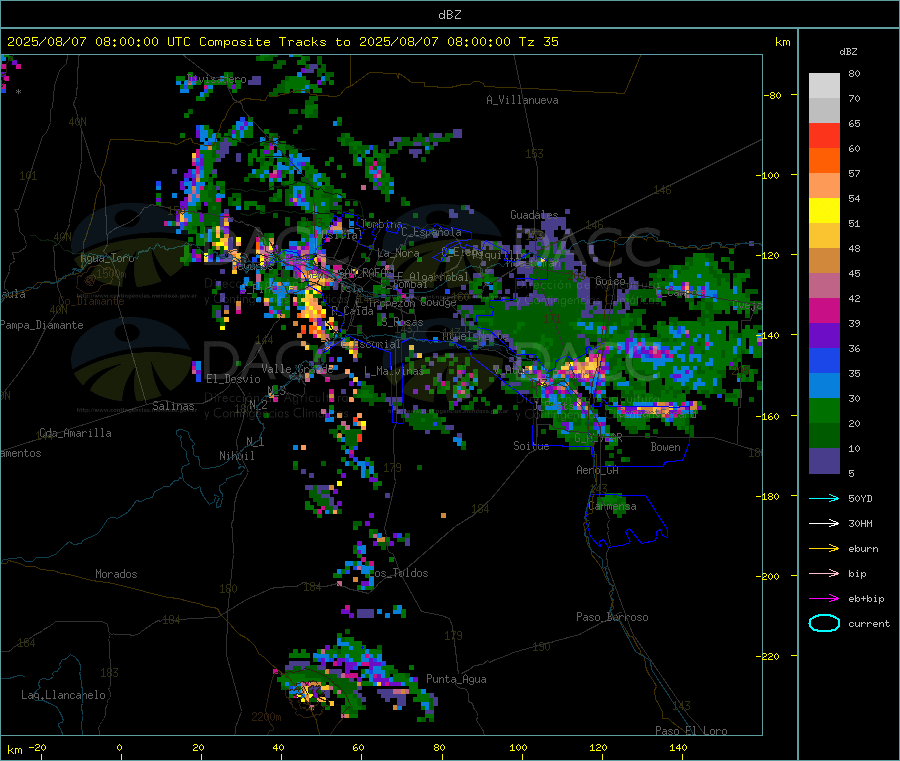Click the 'Guadales' map label

point(534,215)
